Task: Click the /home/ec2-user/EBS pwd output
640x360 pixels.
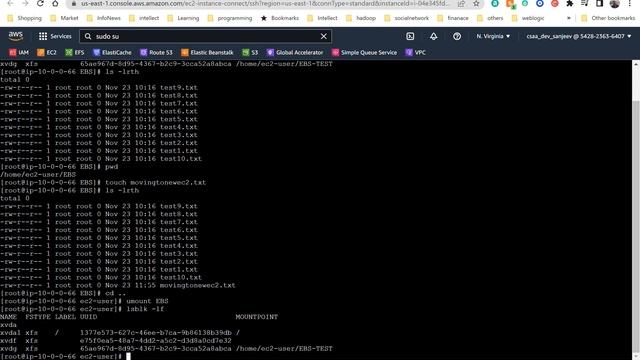Action: click(38, 175)
